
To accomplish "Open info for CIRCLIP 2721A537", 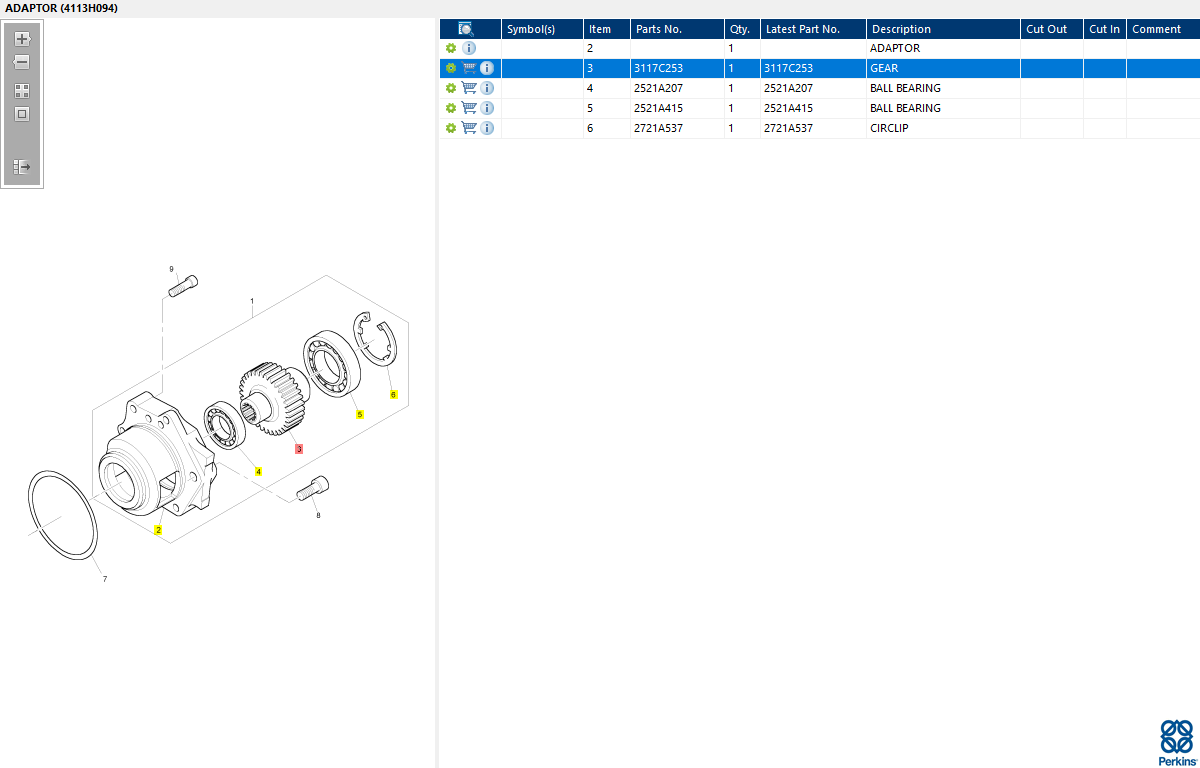I will (x=487, y=128).
